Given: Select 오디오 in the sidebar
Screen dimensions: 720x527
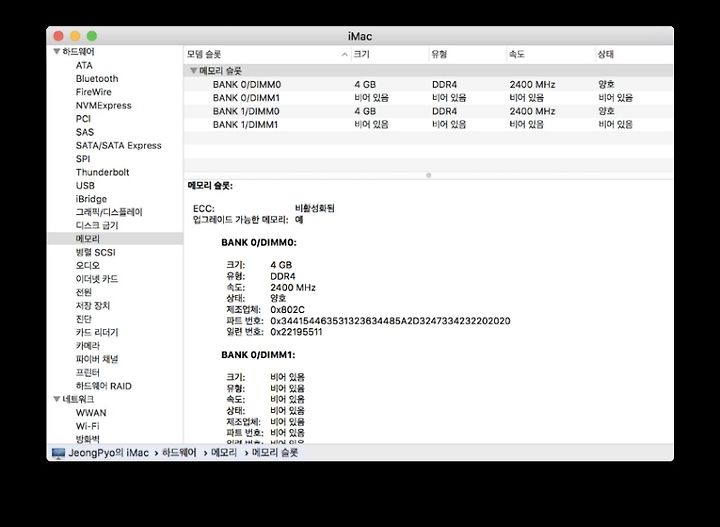Looking at the screenshot, I should (87, 265).
